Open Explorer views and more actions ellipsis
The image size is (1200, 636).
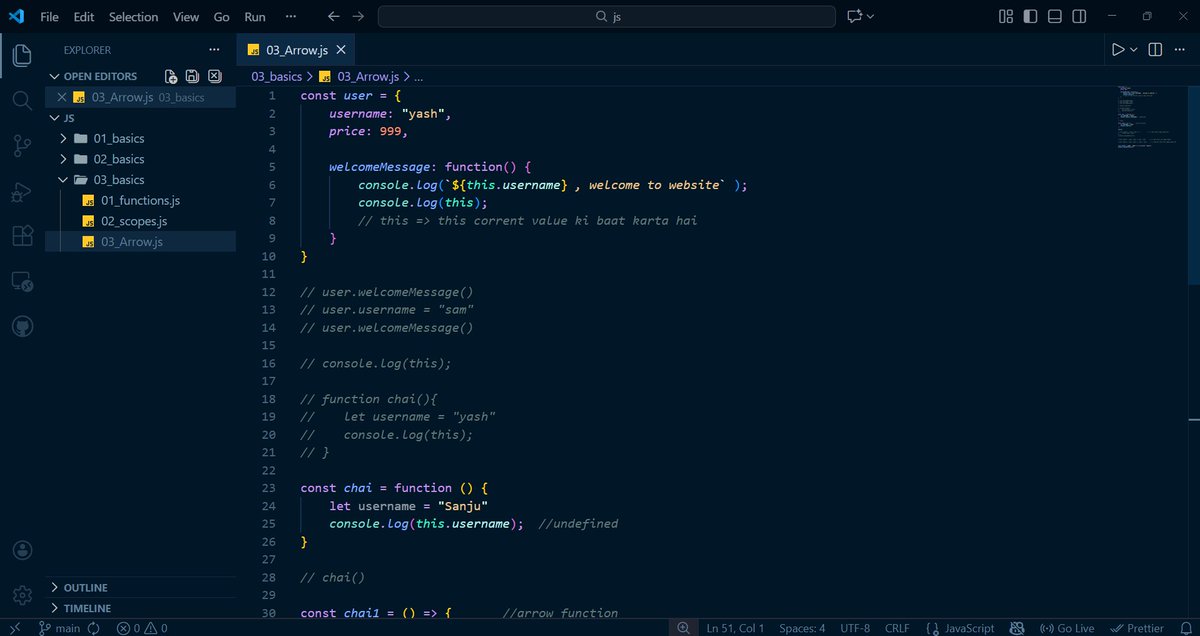coord(214,50)
